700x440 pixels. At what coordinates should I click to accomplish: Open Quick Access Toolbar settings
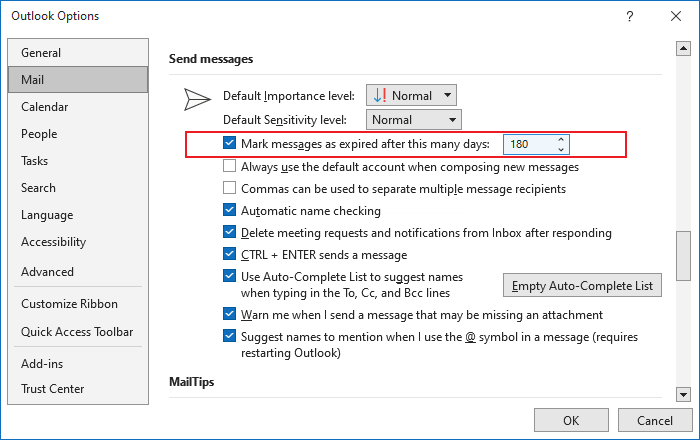pyautogui.click(x=78, y=332)
